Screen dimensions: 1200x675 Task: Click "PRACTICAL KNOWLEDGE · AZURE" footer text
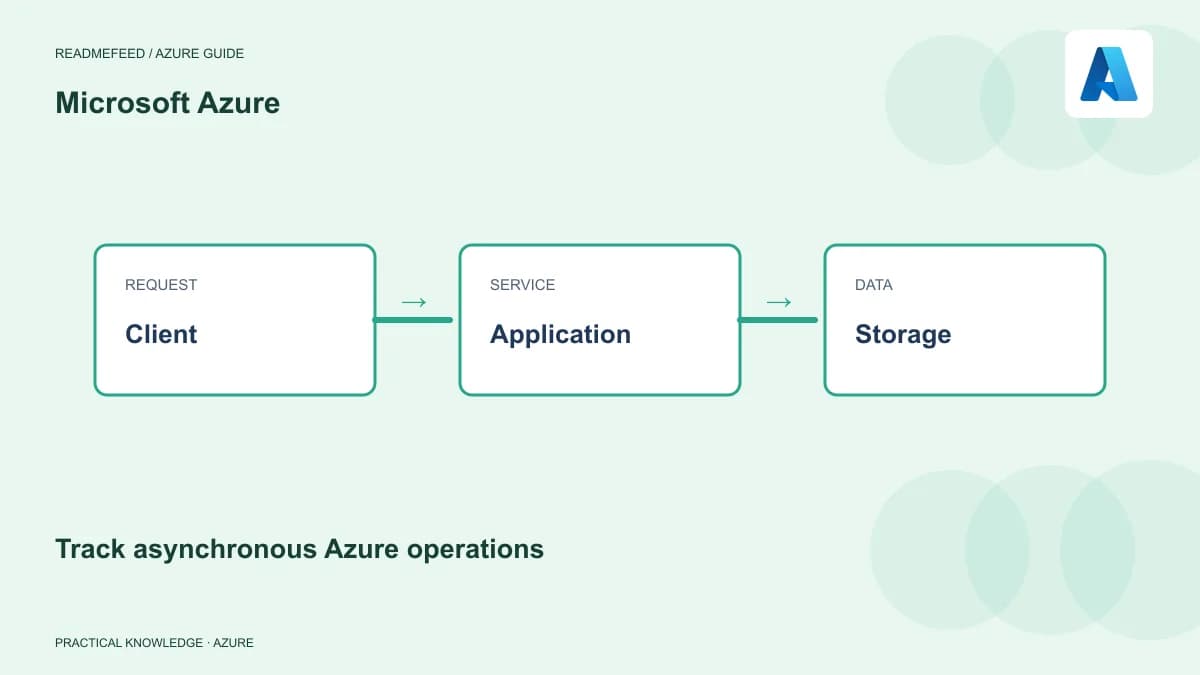click(x=154, y=643)
